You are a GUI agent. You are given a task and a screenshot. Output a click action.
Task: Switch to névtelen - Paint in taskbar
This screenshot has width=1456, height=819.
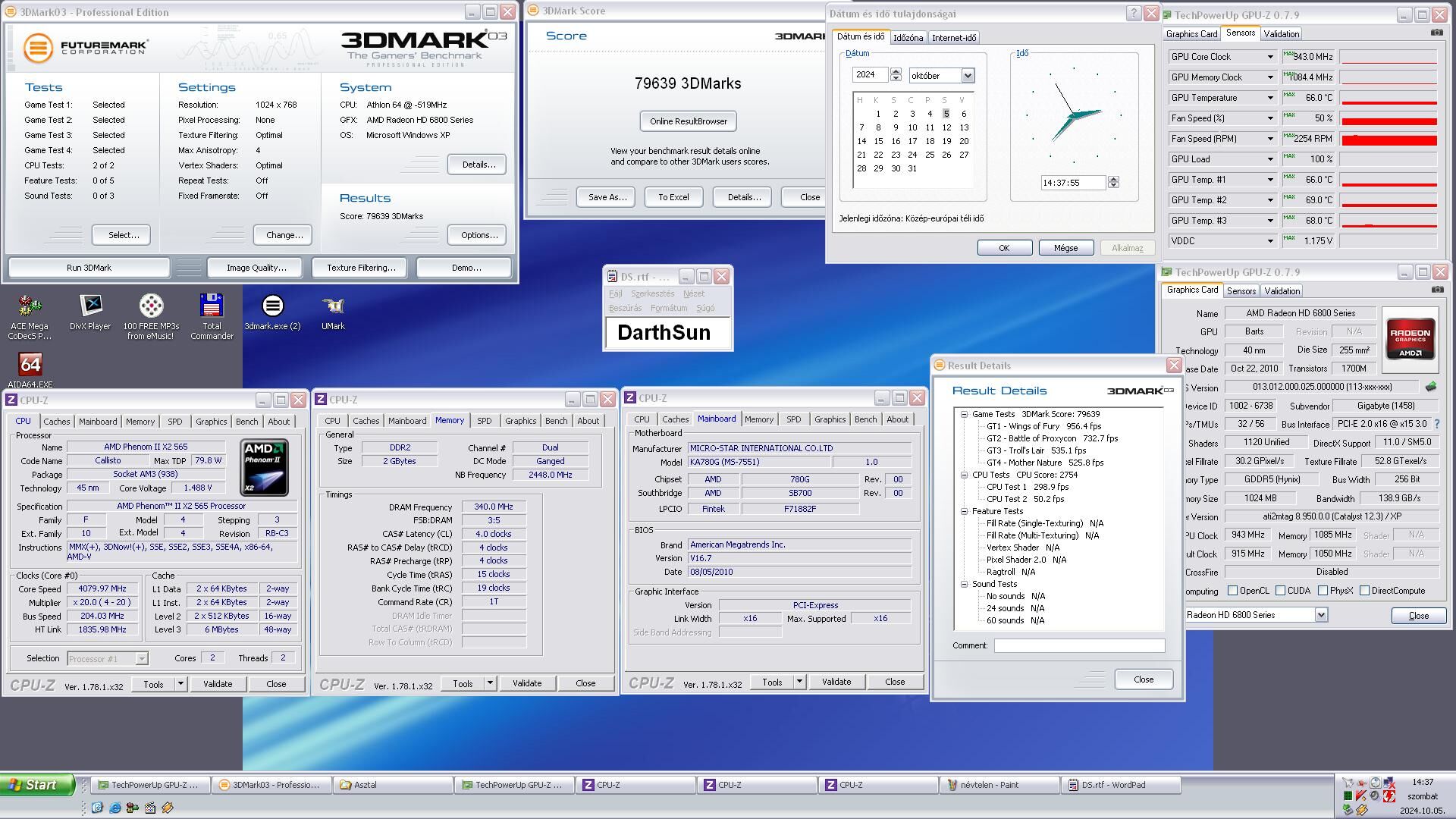point(999,785)
